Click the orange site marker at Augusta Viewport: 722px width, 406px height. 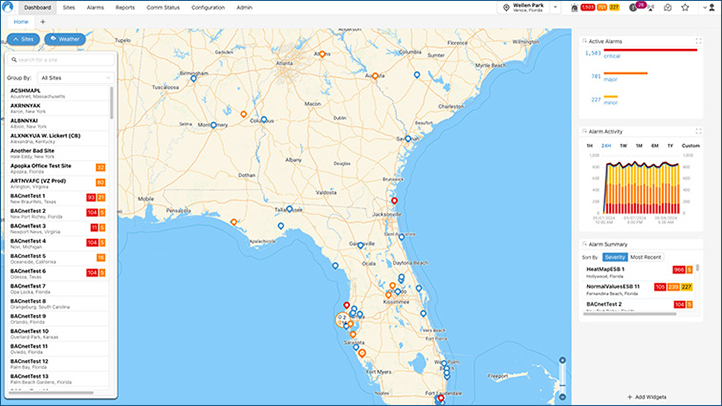[375, 76]
